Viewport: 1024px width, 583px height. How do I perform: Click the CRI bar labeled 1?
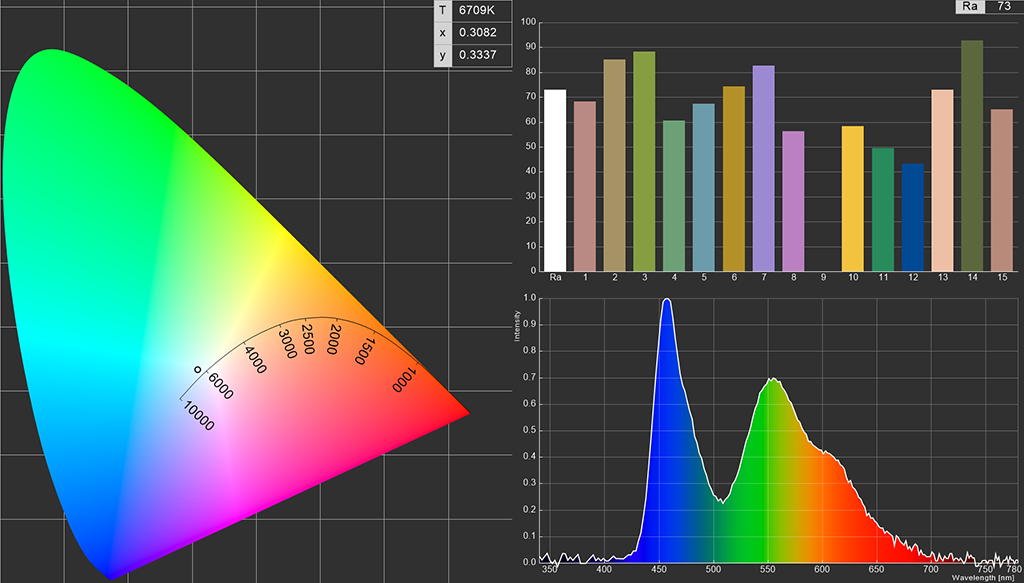tap(585, 186)
